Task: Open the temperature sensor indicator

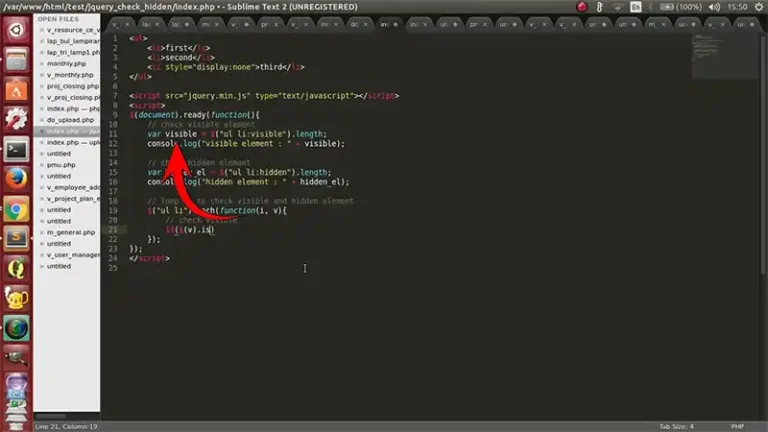Action: (x=599, y=7)
